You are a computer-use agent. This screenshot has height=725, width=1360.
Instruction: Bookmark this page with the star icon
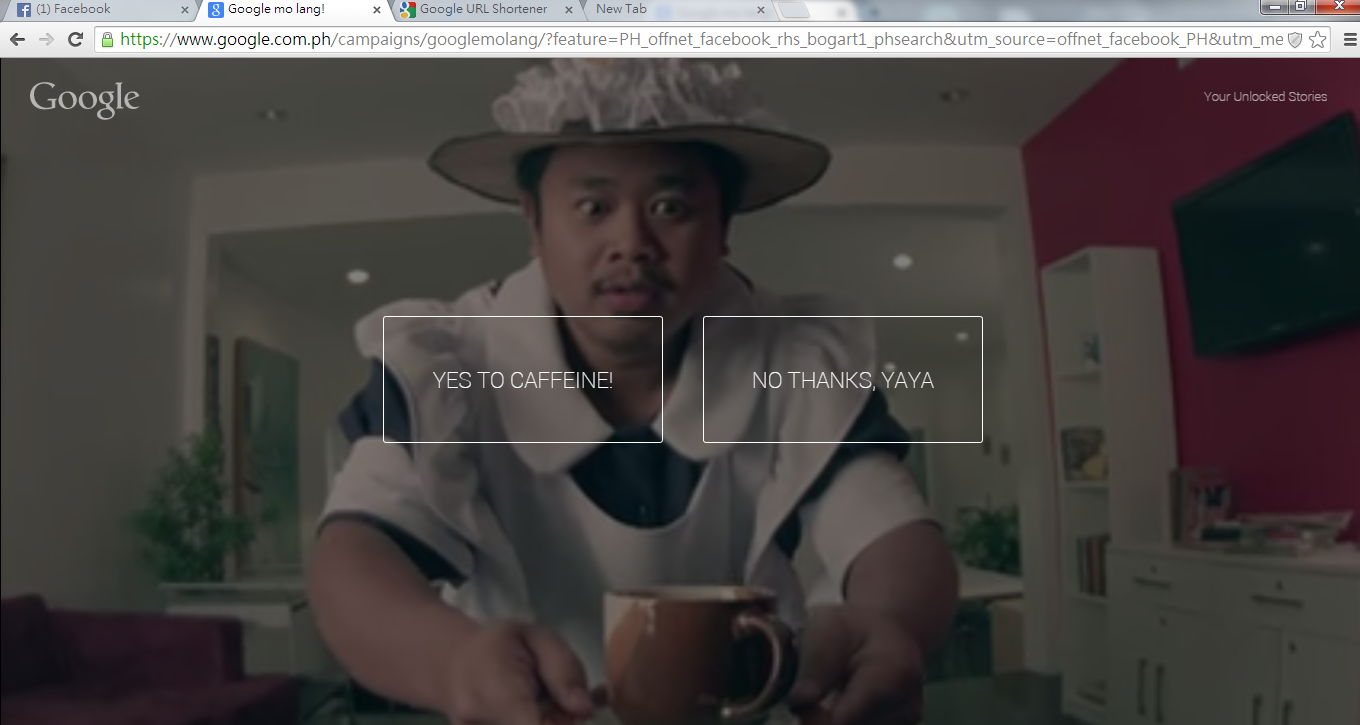point(1318,40)
